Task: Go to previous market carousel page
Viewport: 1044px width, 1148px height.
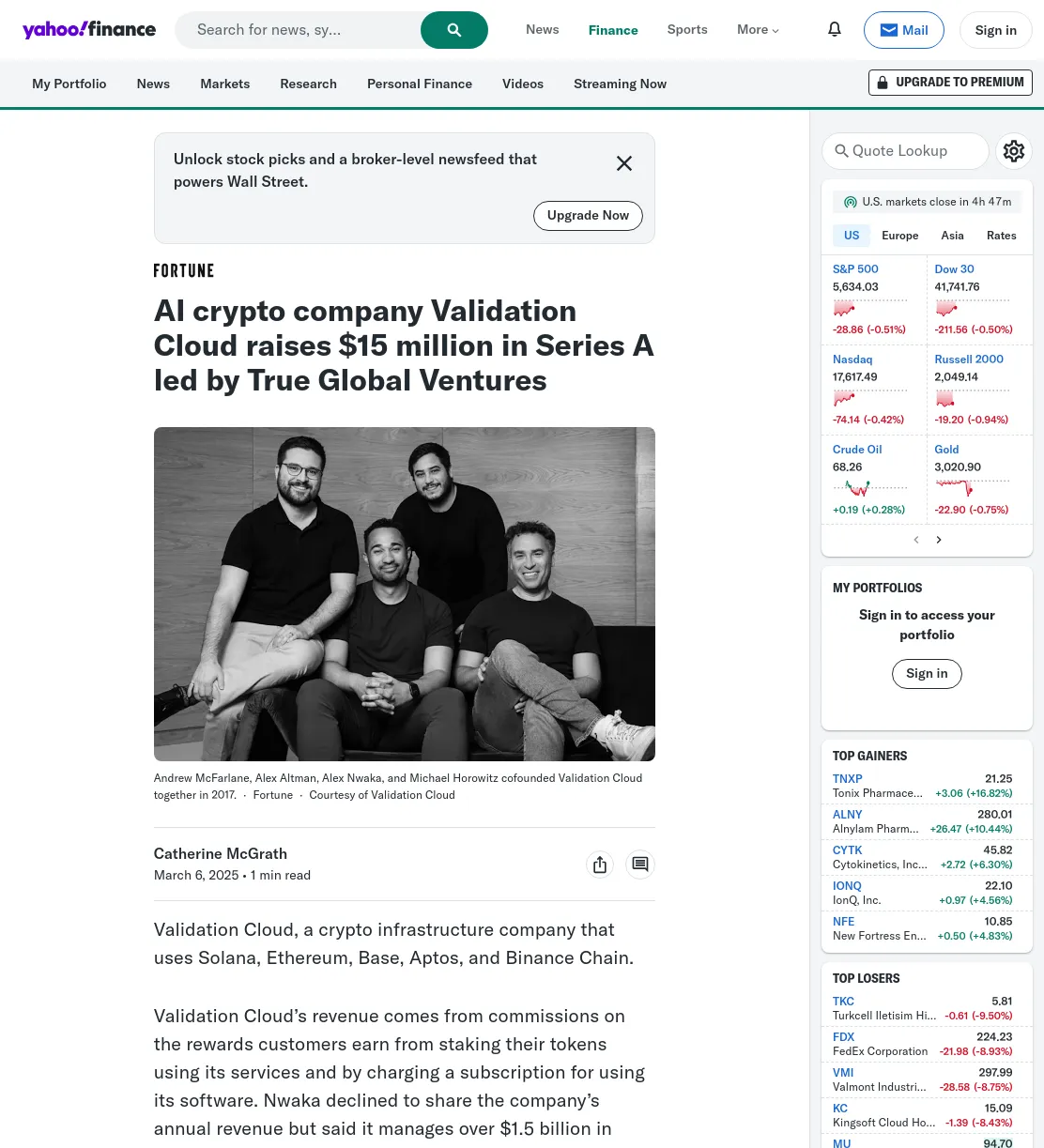Action: [x=916, y=540]
